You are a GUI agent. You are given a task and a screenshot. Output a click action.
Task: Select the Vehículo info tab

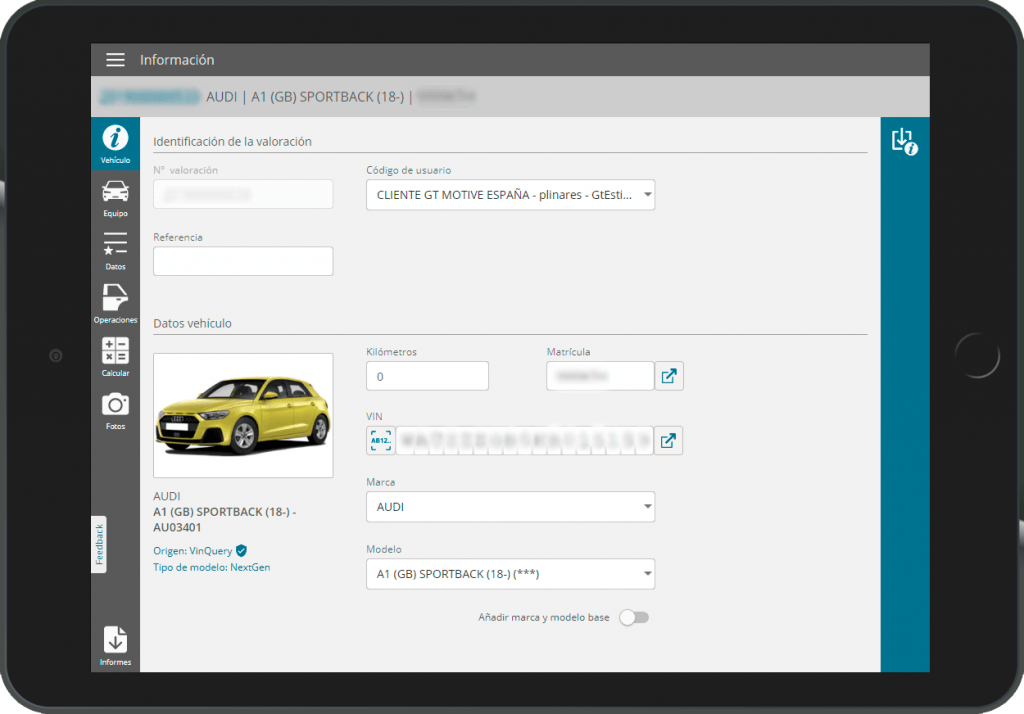tap(115, 144)
